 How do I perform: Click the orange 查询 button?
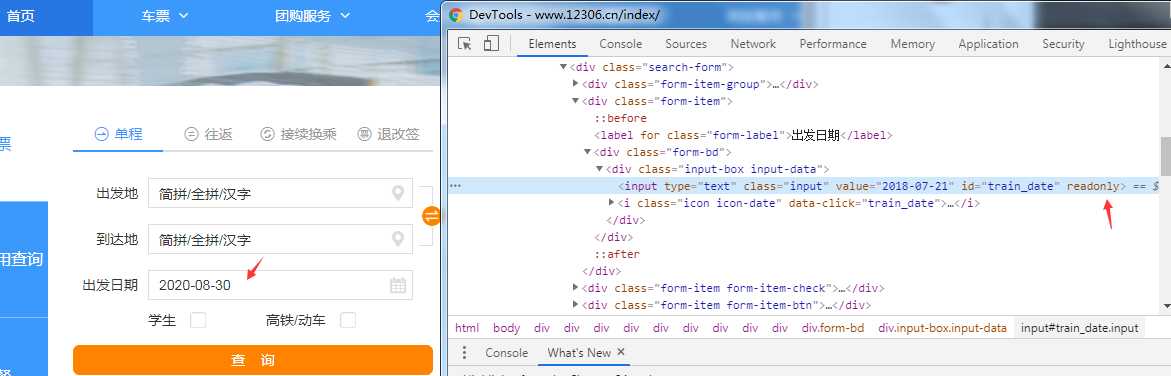tap(253, 360)
